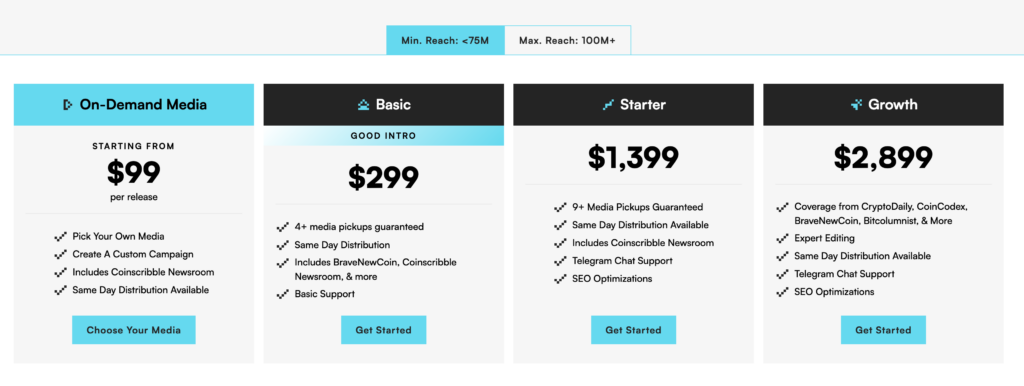This screenshot has height=386, width=1024.
Task: Click the Basic plan header icon
Action: click(363, 105)
